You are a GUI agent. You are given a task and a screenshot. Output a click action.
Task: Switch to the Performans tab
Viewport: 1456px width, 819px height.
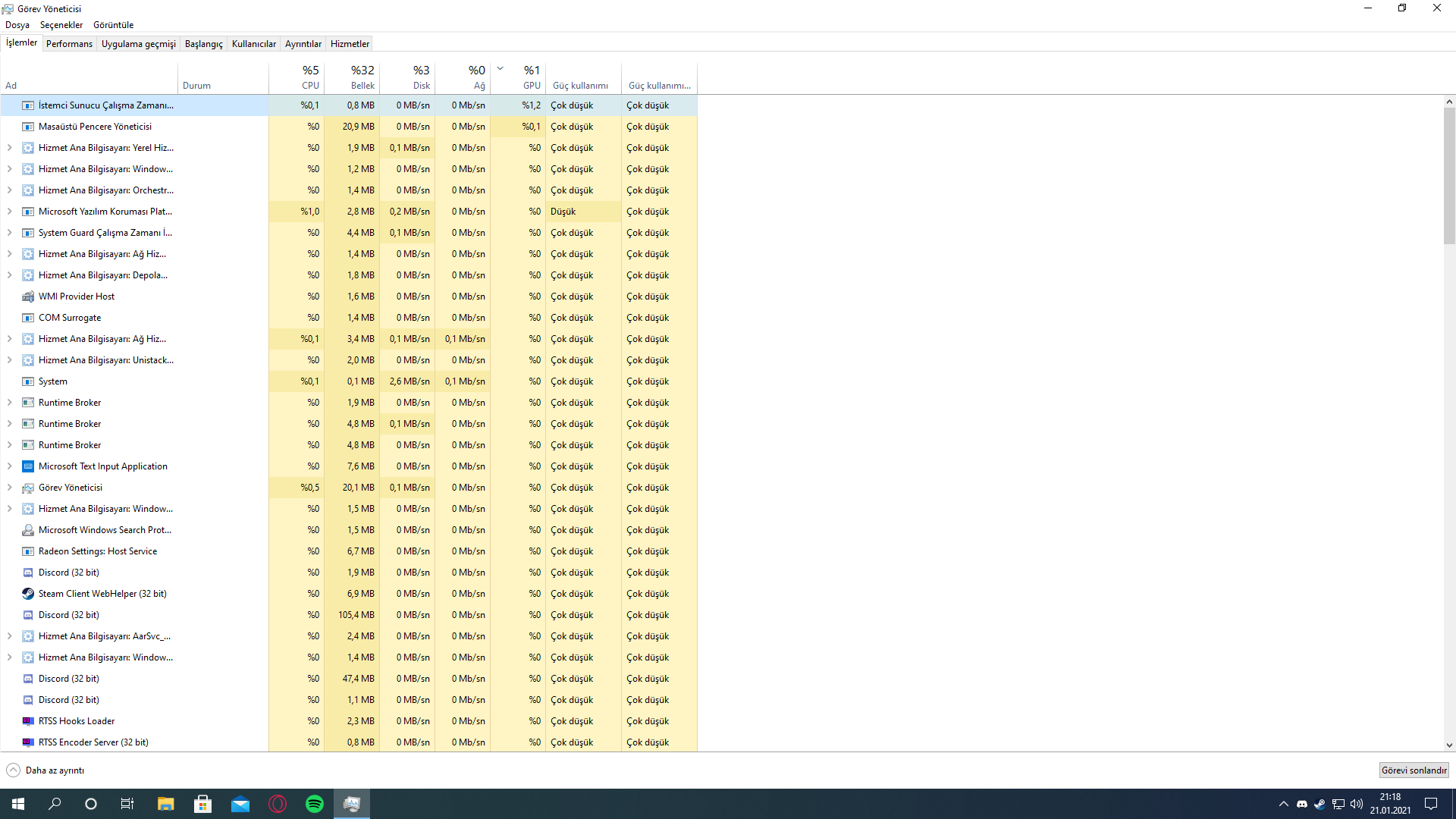click(x=69, y=44)
